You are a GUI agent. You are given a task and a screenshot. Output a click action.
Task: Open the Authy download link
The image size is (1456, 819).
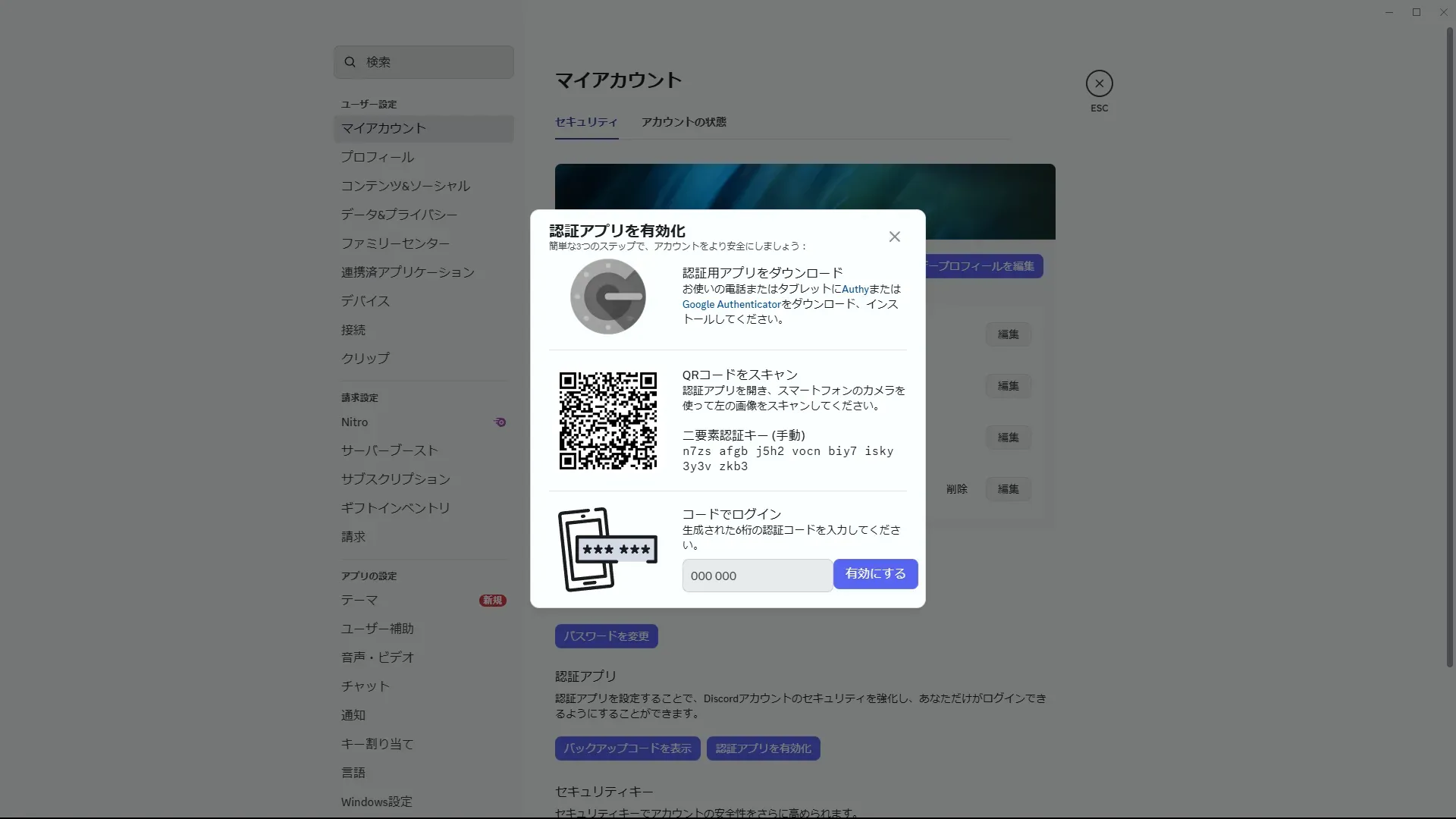[855, 289]
